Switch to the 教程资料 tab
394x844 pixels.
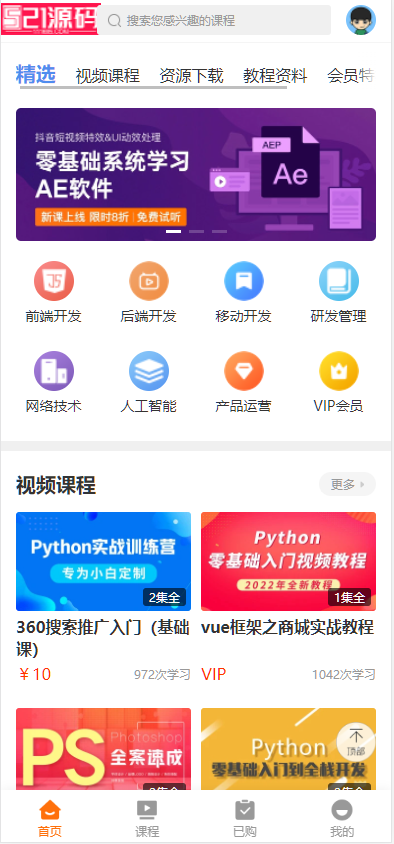pyautogui.click(x=275, y=76)
